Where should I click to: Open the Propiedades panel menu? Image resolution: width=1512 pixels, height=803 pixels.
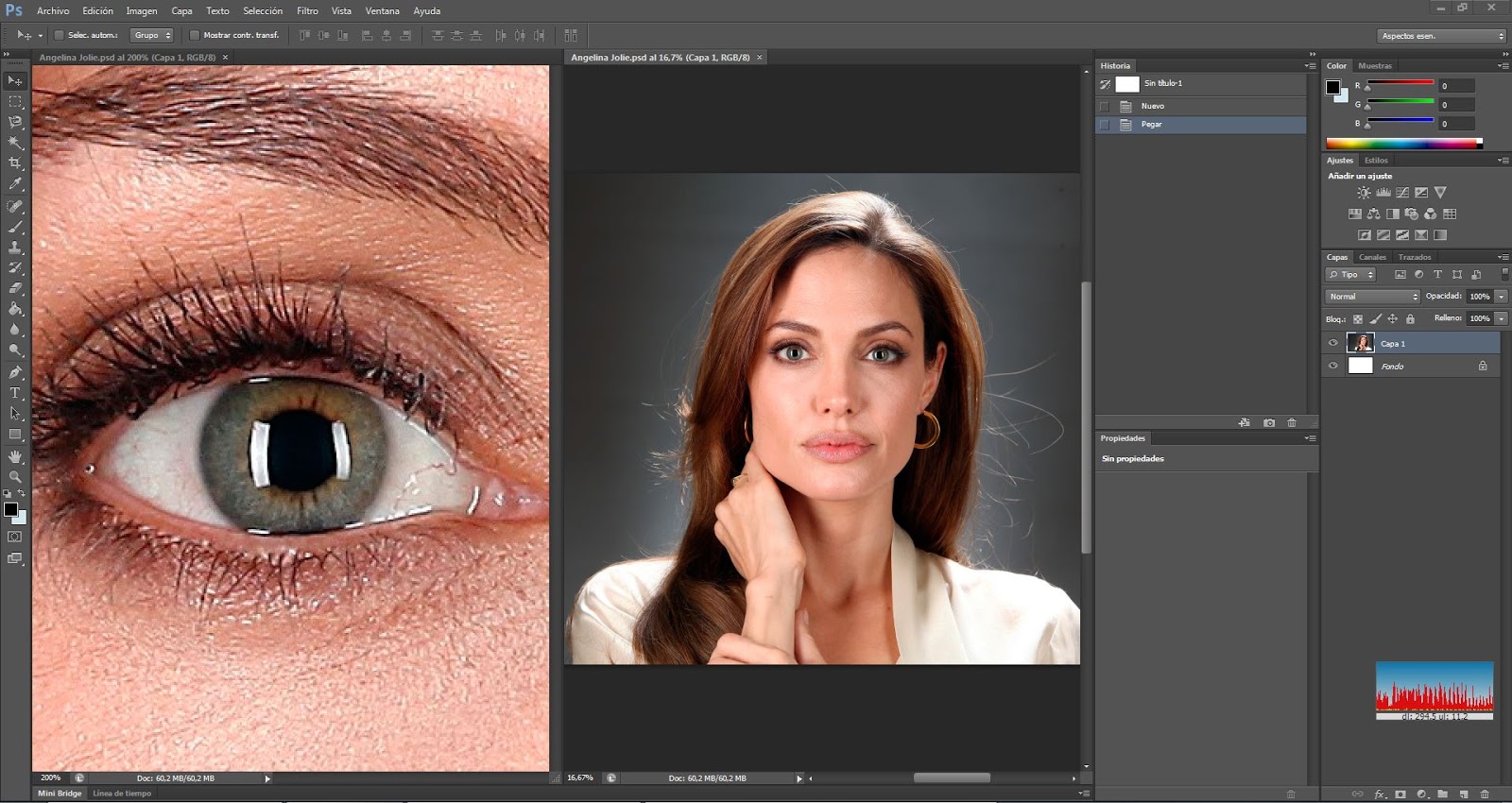tap(1310, 438)
